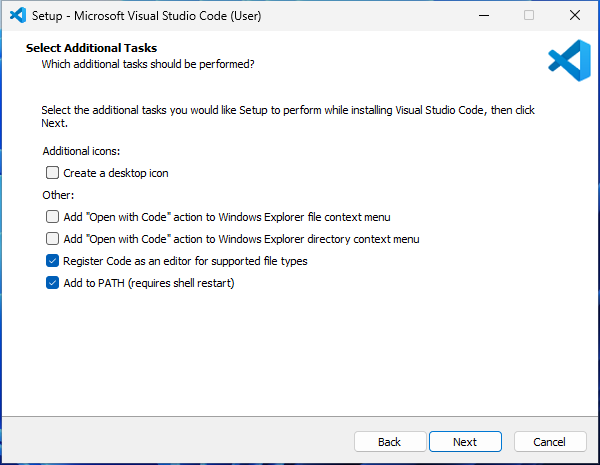
Task: Uncheck Register Code as an editor option
Action: coord(52,261)
